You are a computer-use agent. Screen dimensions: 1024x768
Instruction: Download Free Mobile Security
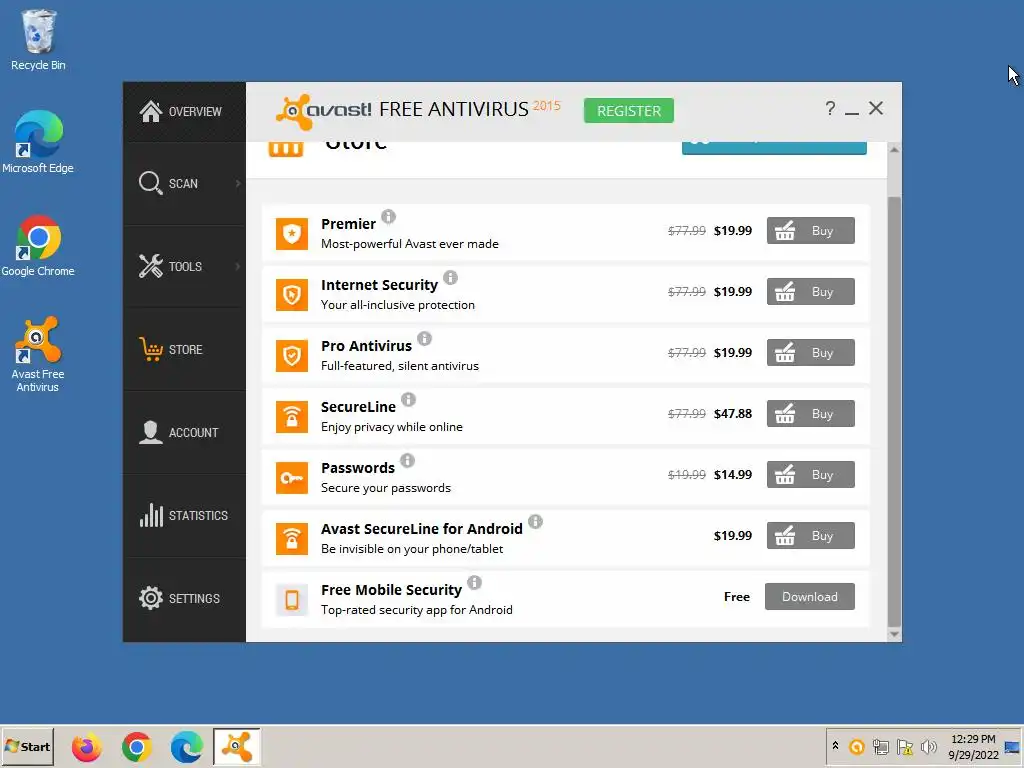click(810, 596)
